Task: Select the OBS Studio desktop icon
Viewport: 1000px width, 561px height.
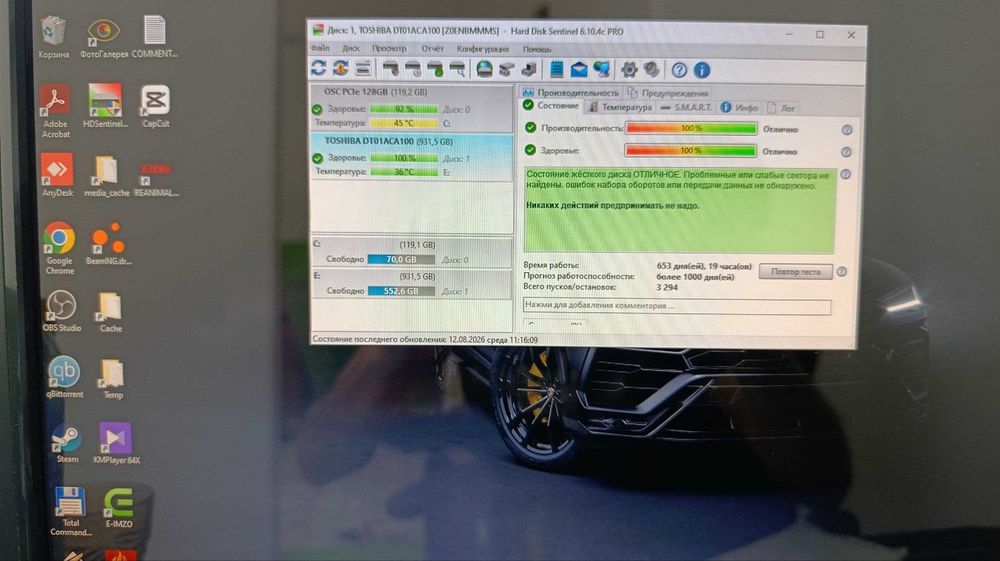Action: point(62,311)
